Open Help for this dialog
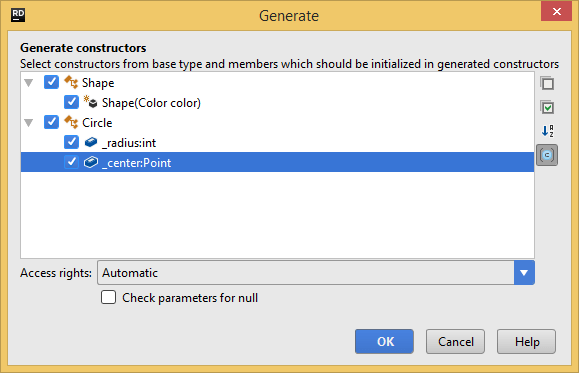The height and width of the screenshot is (373, 579). pos(526,342)
